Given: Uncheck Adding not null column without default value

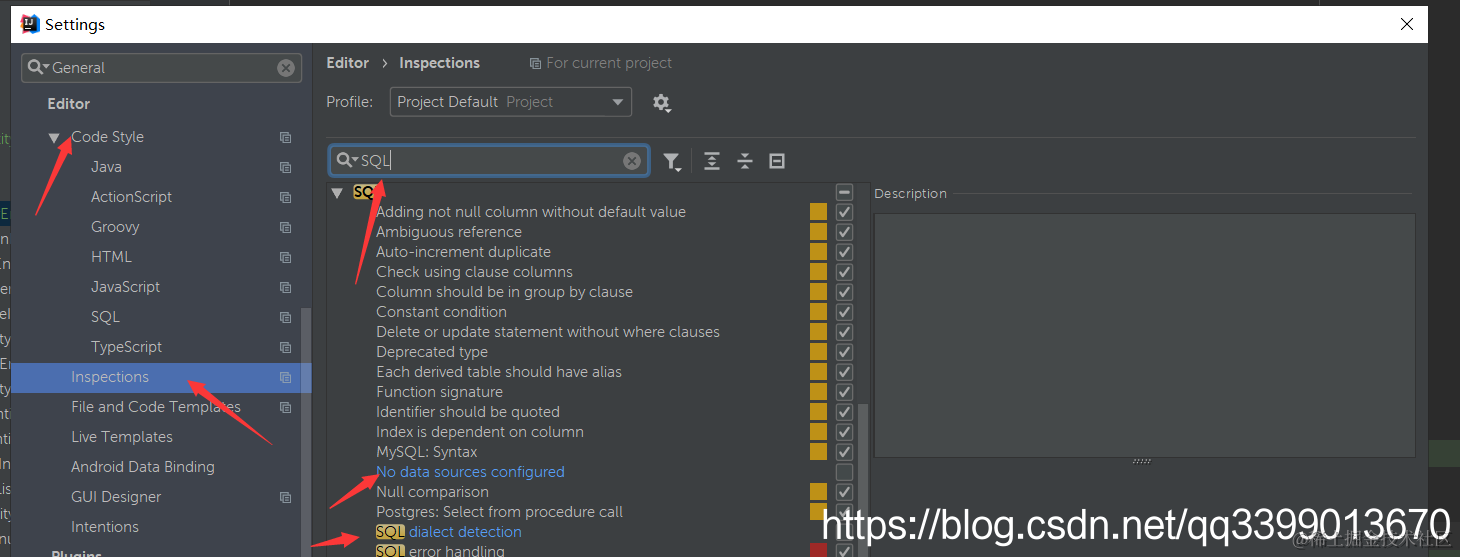Looking at the screenshot, I should [x=844, y=212].
